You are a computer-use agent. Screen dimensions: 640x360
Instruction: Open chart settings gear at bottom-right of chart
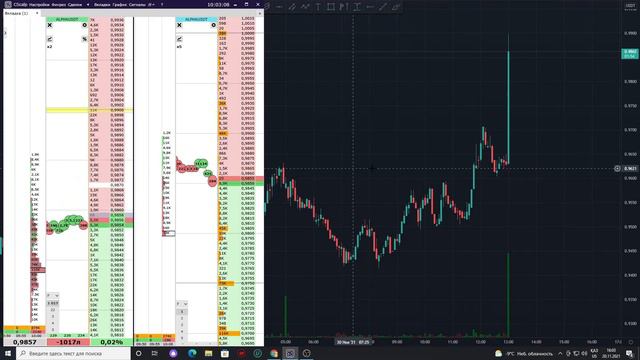coord(631,342)
